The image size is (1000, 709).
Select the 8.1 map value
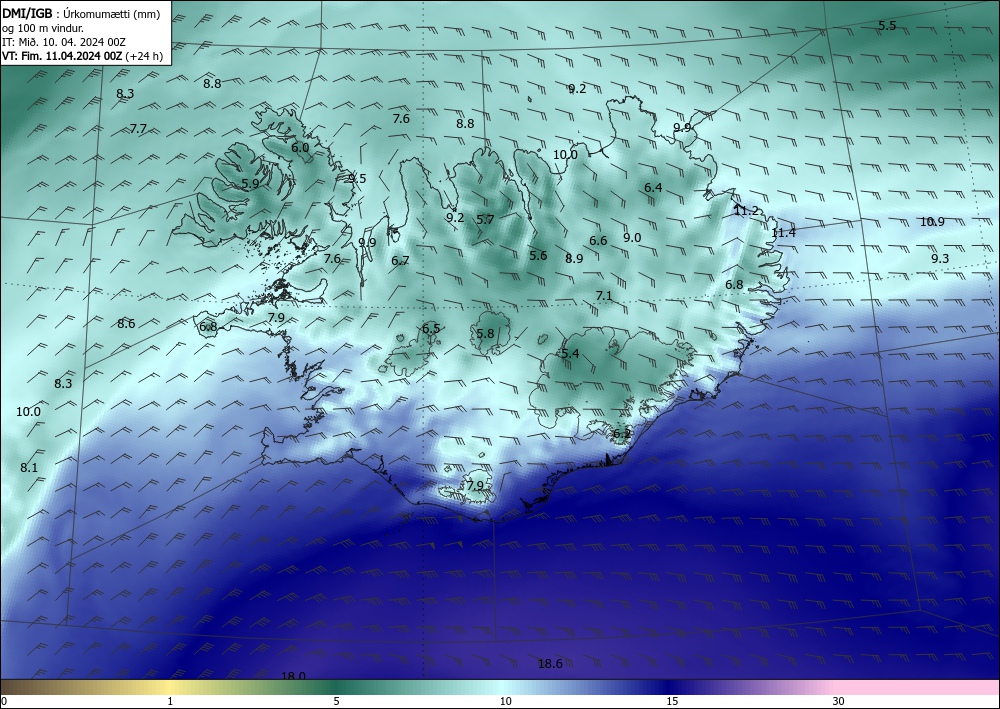29,467
